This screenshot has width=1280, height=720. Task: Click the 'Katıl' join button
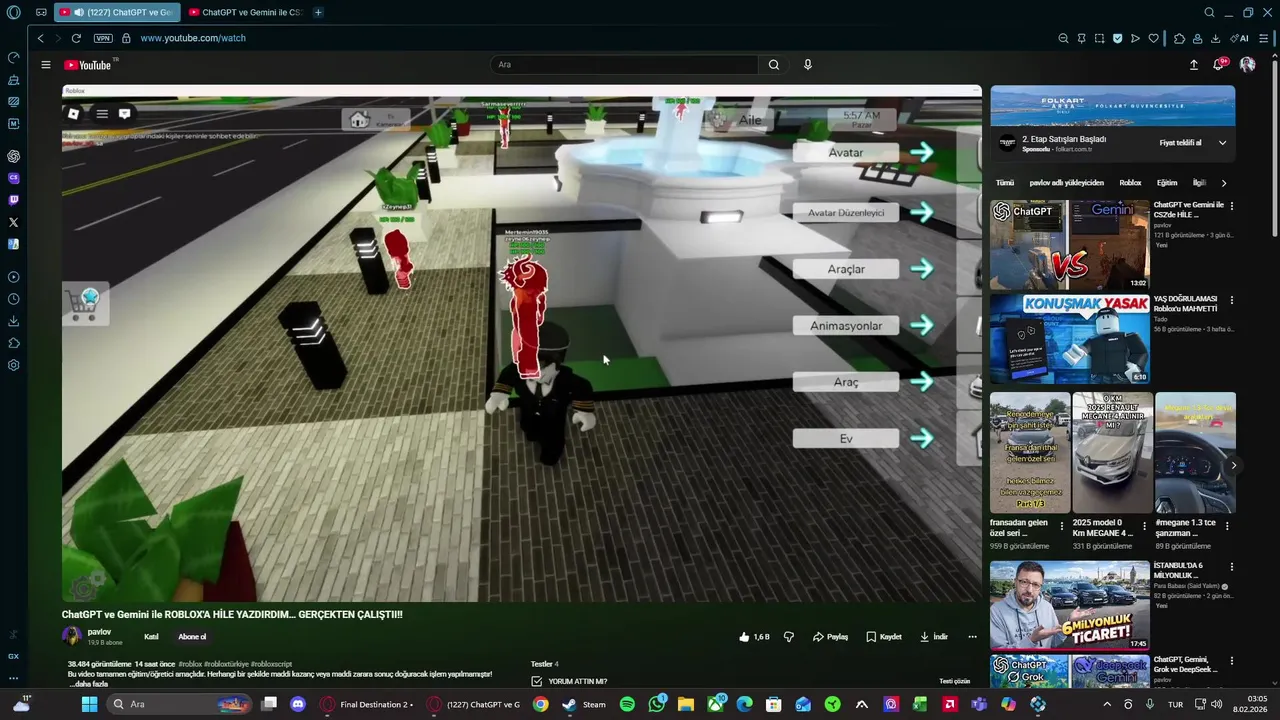tap(151, 637)
